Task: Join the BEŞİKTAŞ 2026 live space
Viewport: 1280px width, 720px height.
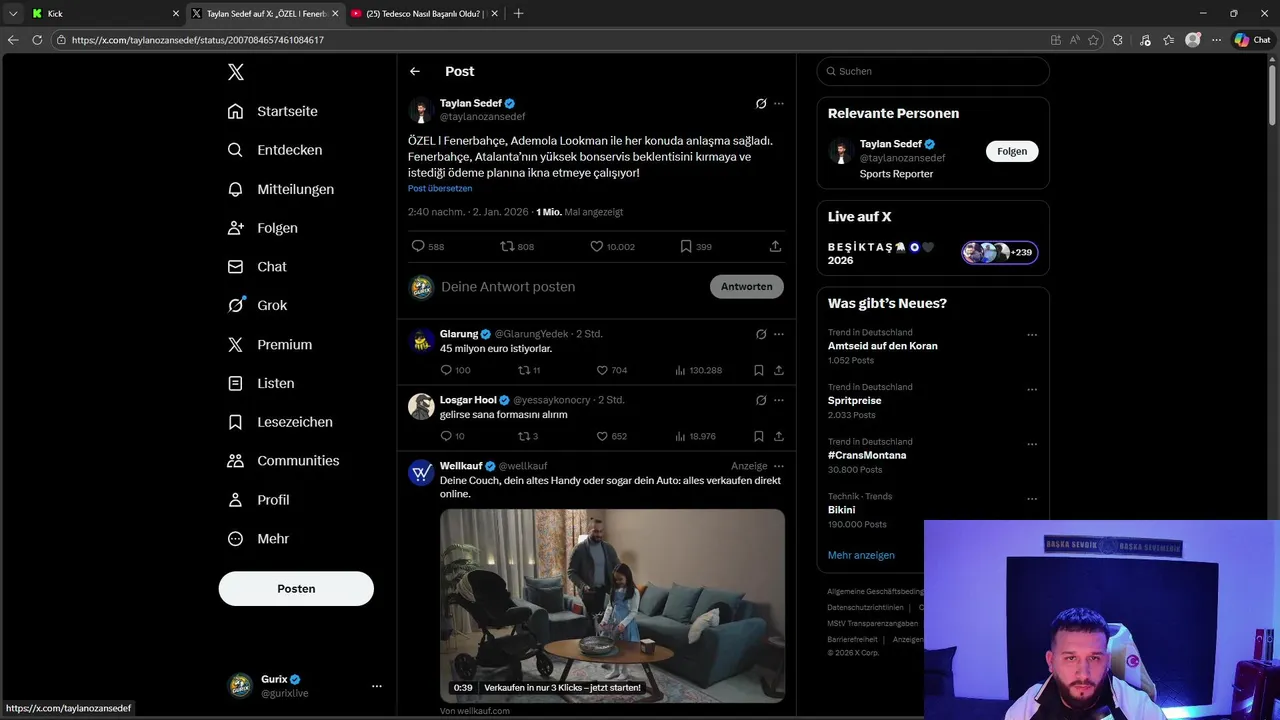Action: (933, 253)
